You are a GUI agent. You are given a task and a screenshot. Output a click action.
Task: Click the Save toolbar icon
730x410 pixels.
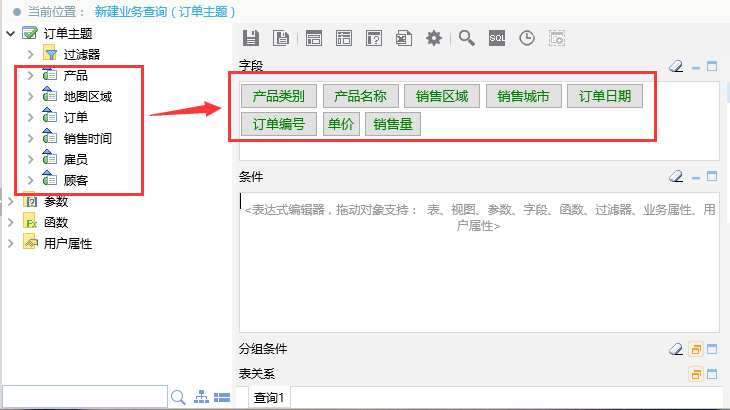(251, 38)
